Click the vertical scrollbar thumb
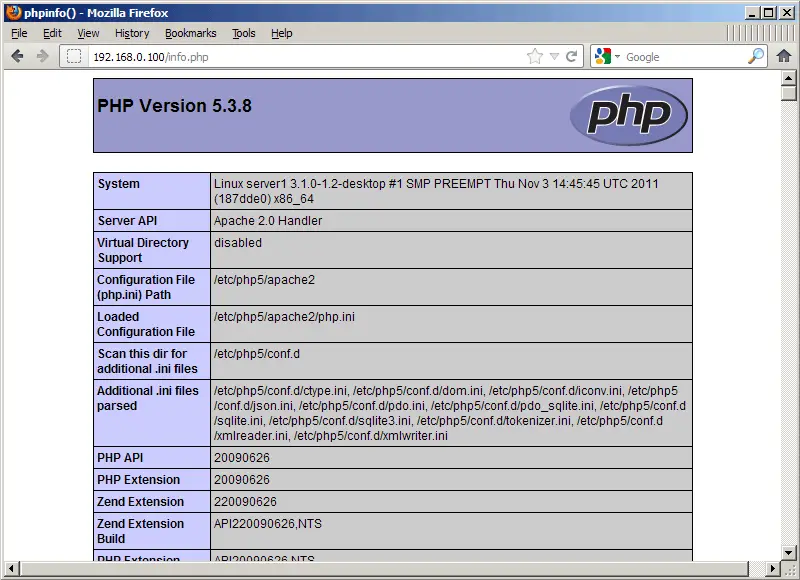The image size is (800, 580). coord(788,93)
